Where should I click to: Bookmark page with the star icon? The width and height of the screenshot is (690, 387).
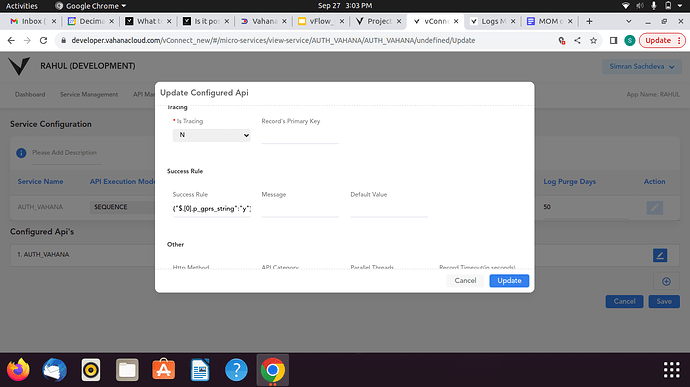[x=593, y=41]
